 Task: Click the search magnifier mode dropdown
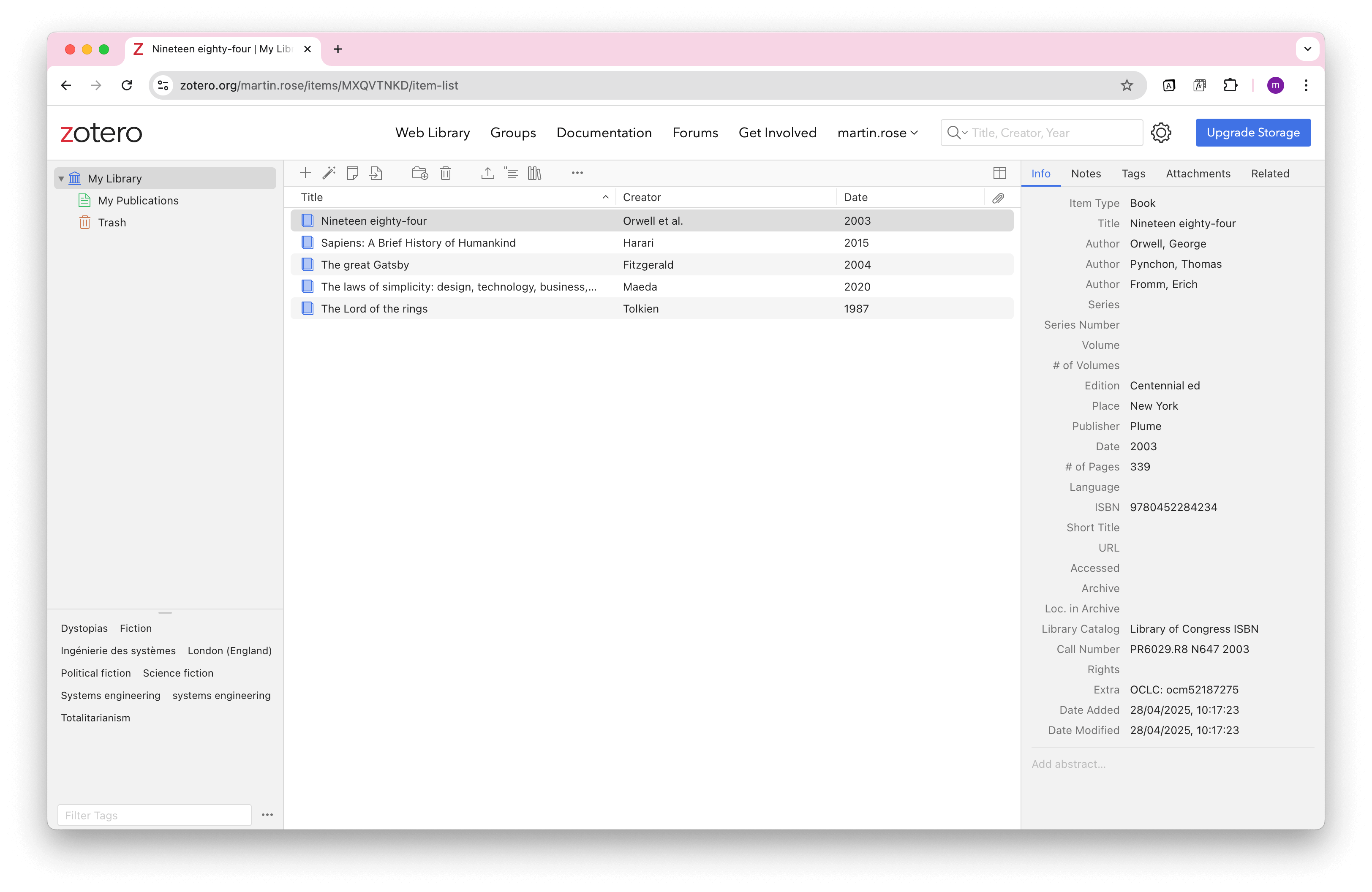coord(957,133)
